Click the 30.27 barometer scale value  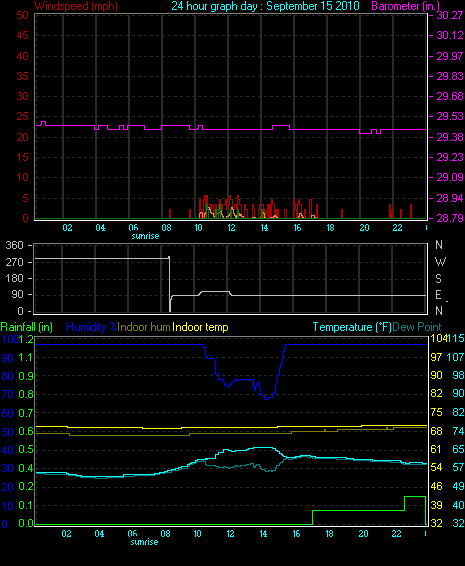click(x=450, y=15)
